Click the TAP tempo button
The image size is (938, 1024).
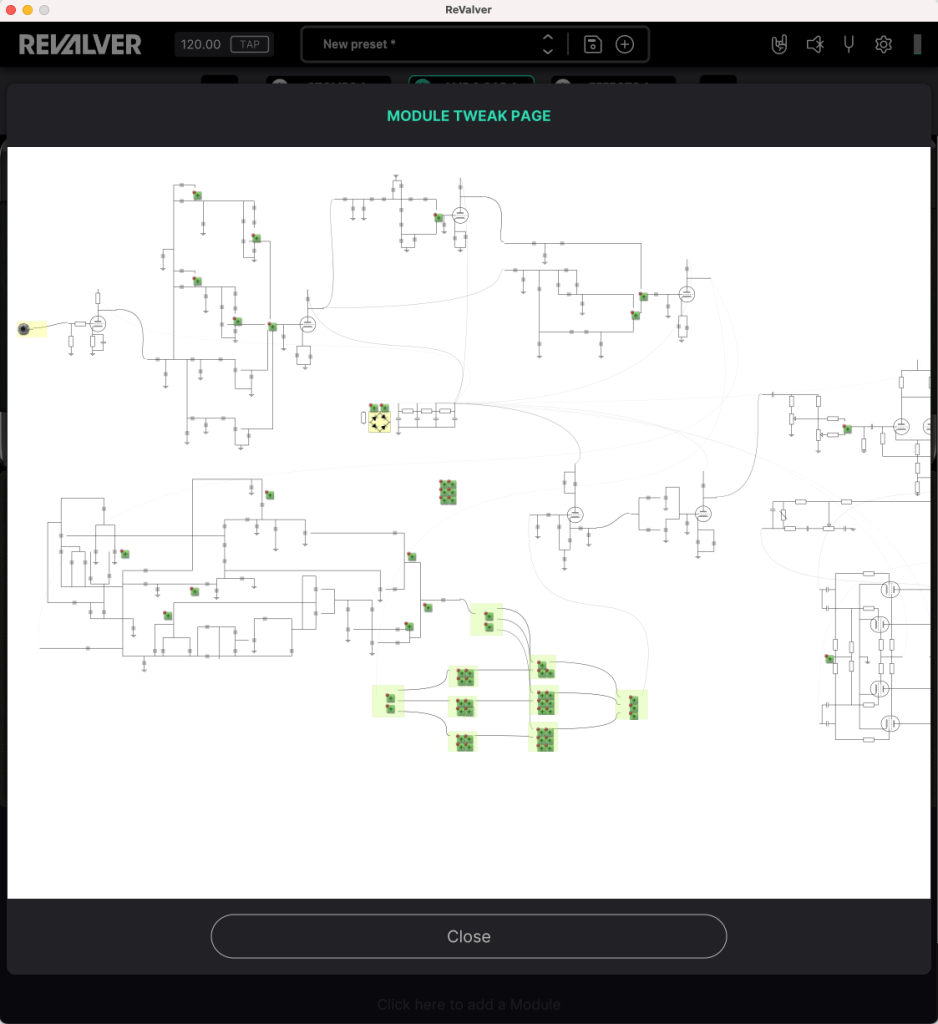coord(249,44)
